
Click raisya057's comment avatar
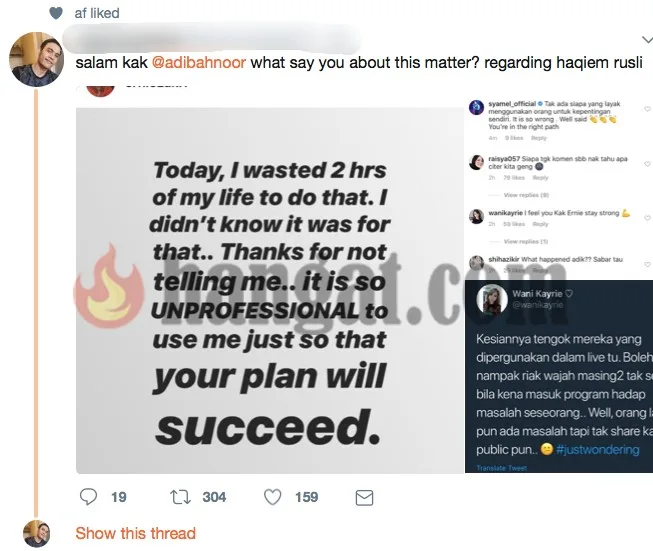(x=476, y=162)
